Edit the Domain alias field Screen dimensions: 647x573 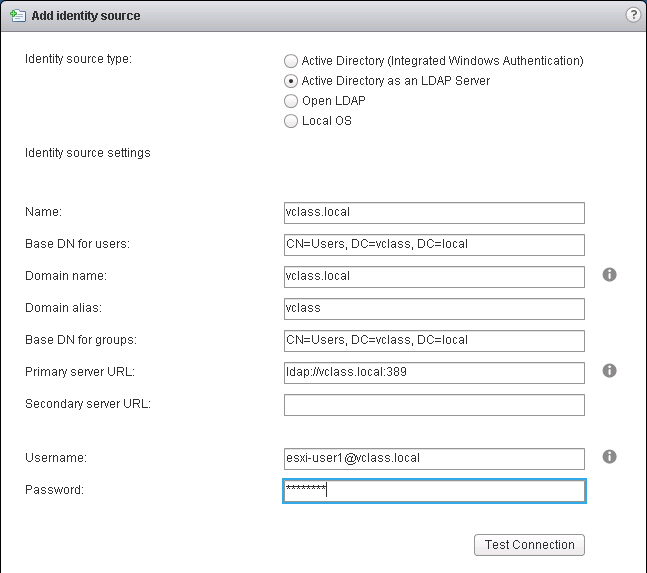[434, 309]
